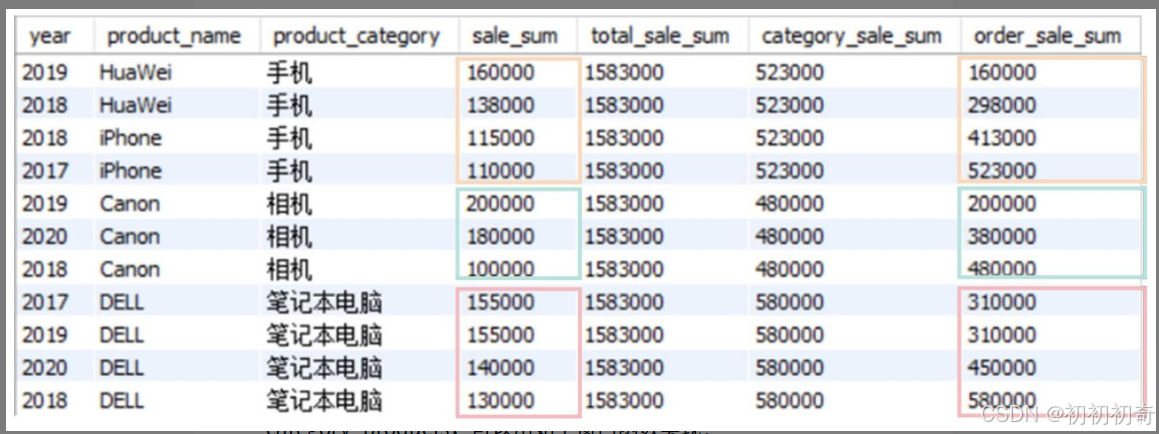Viewport: 1159px width, 434px height.
Task: Select category_sale_sum 480000 in 2020 Canon row
Action: click(789, 237)
